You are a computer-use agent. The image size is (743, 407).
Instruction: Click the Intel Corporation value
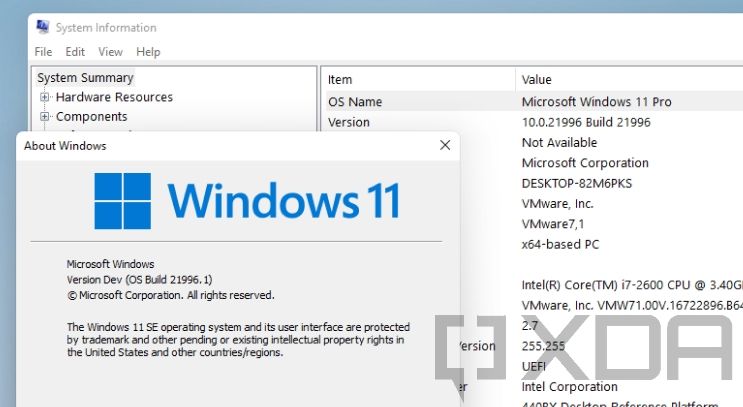(569, 387)
